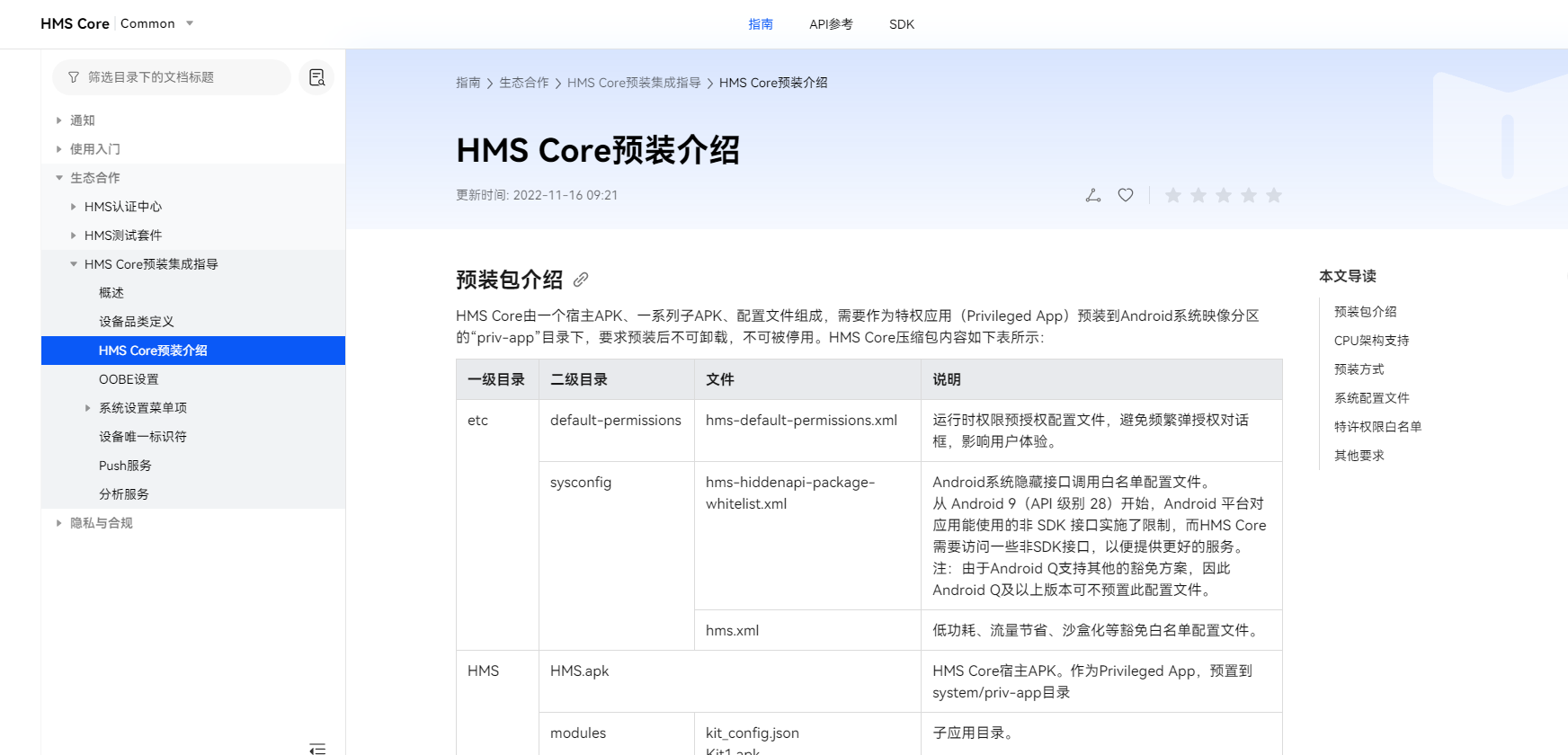Viewport: 1568px width, 755px height.
Task: Switch to the API参考 tab
Action: pos(831,24)
